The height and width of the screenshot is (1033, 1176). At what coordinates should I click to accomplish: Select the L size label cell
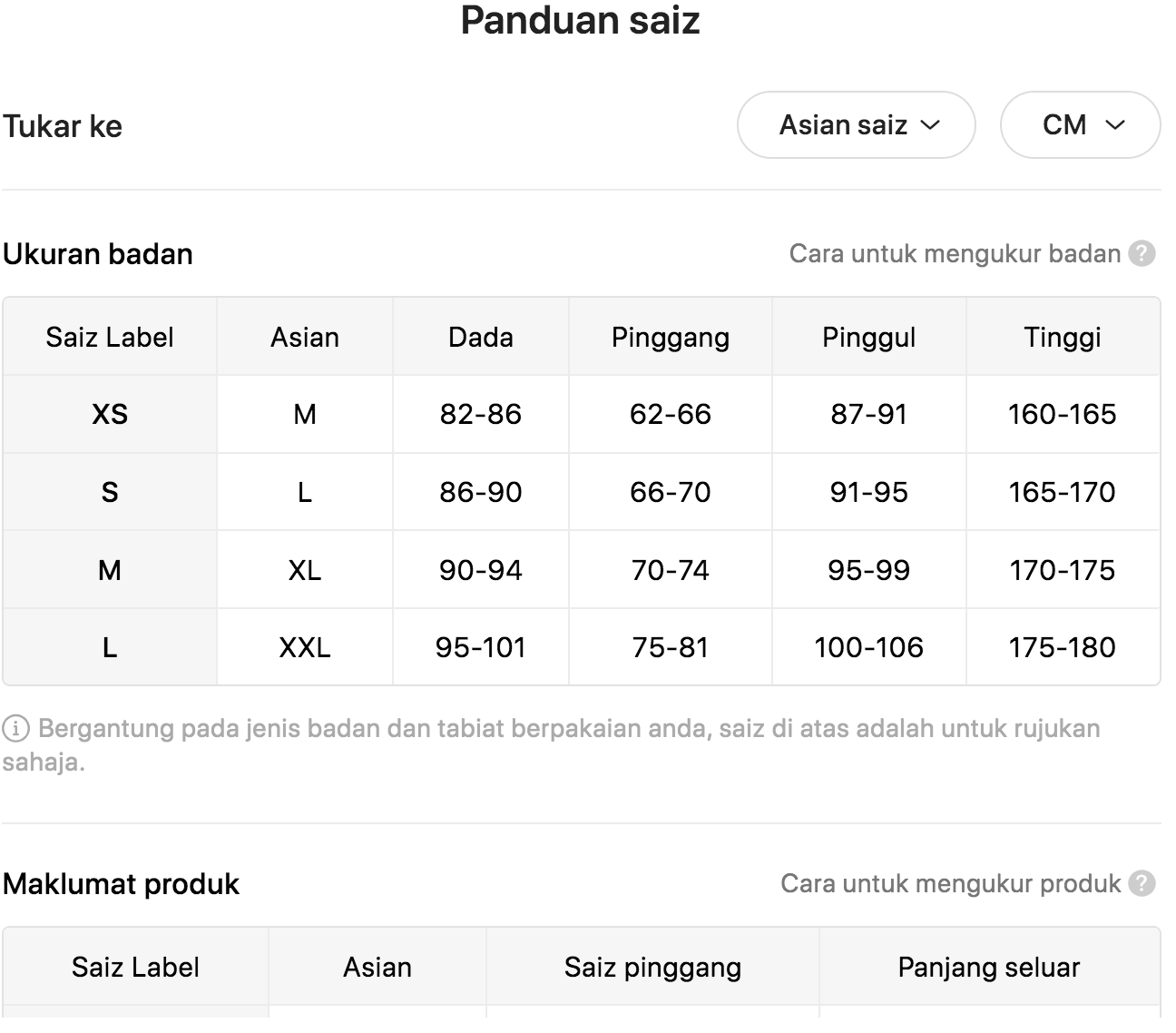pos(110,648)
